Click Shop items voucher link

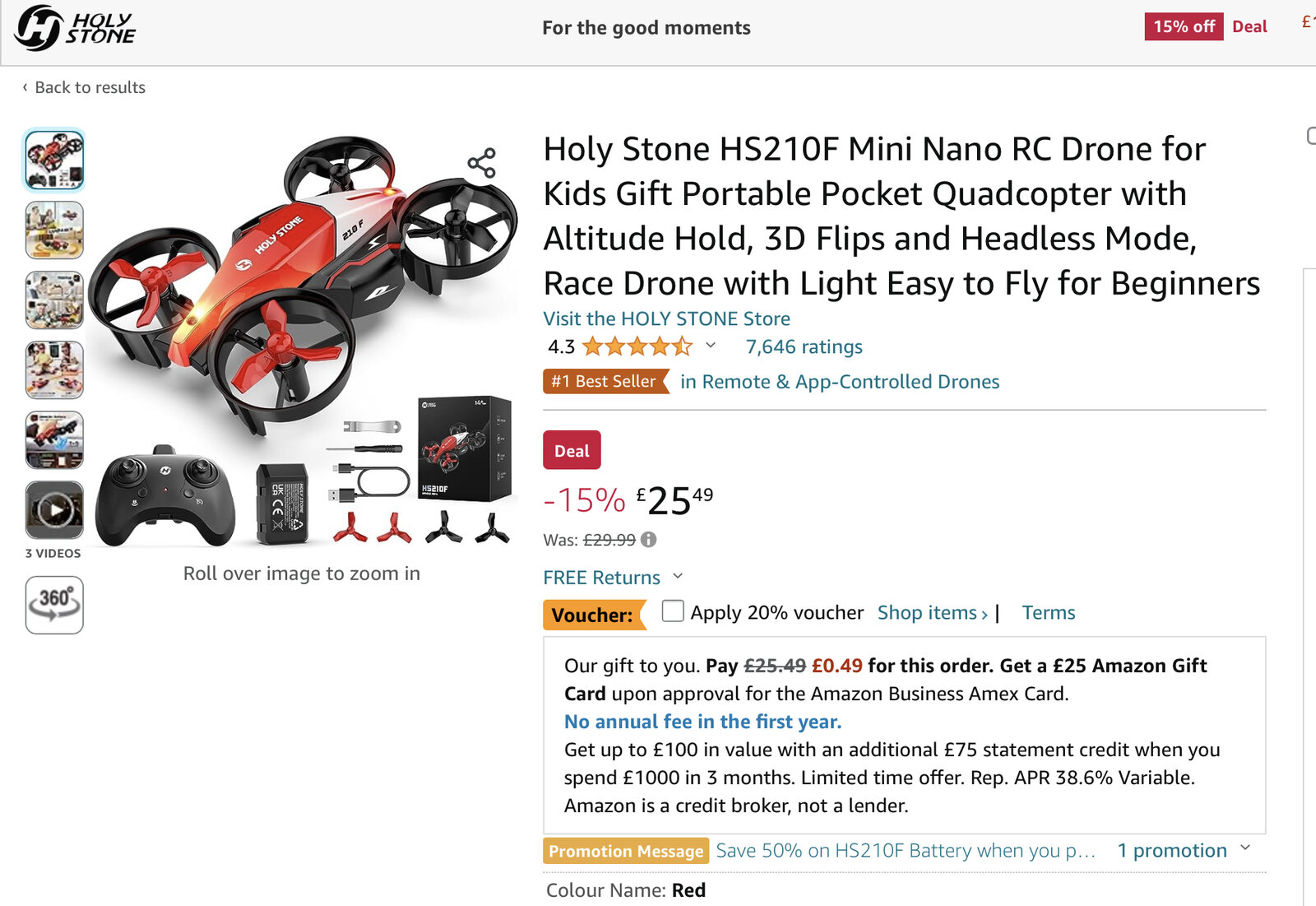tap(932, 613)
